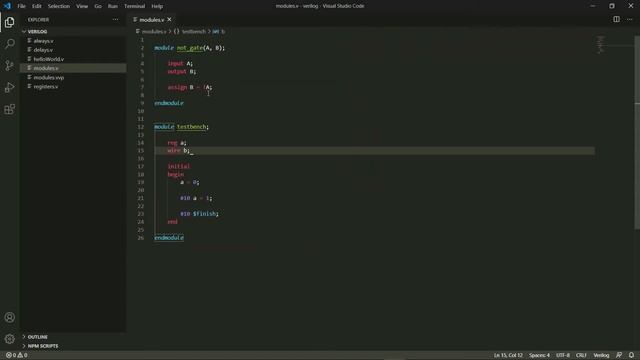640x360 pixels.
Task: Change UTF-8 file encoding
Action: coord(563,355)
